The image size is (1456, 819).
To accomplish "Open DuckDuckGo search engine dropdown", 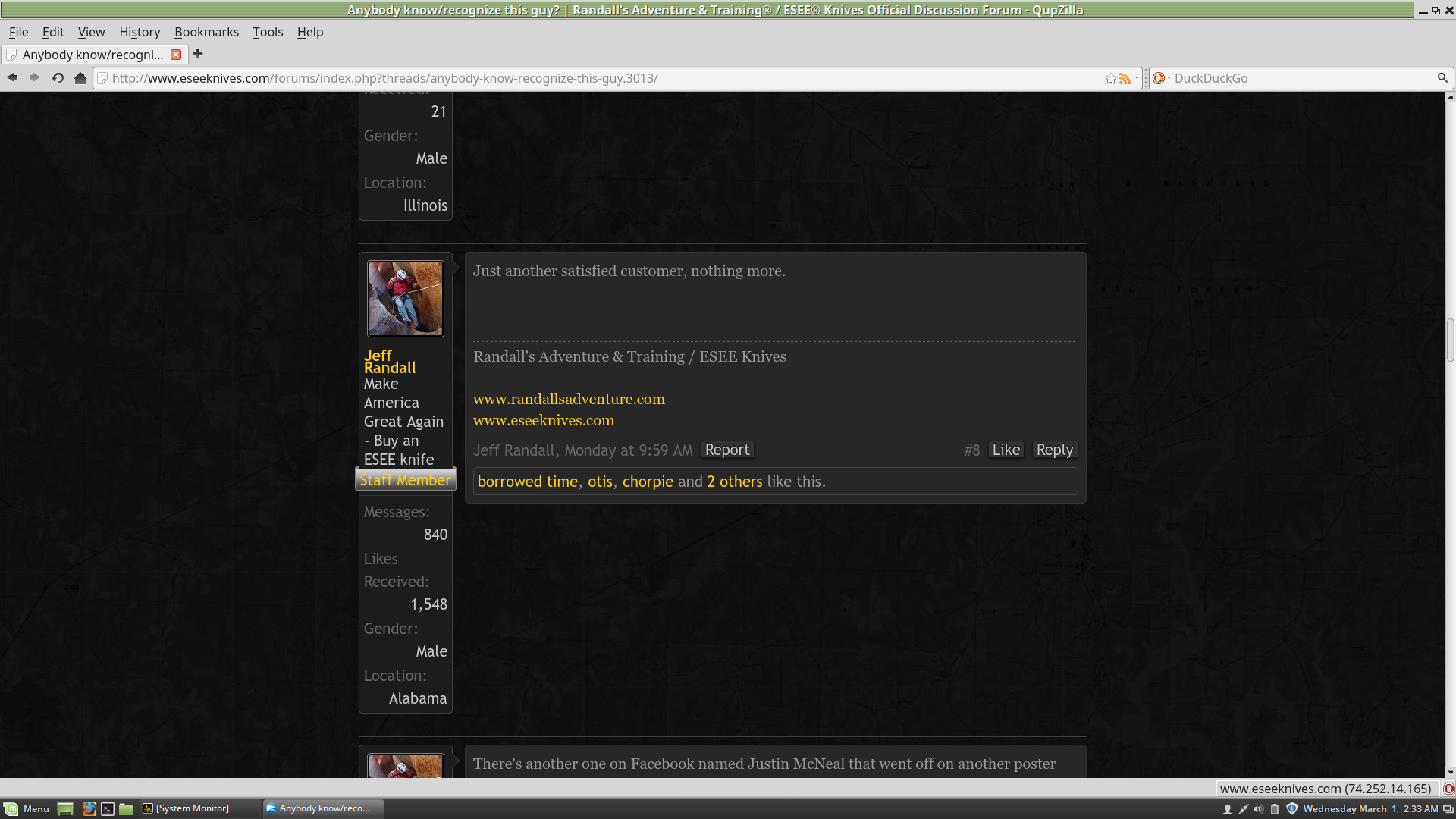I will (x=1161, y=78).
